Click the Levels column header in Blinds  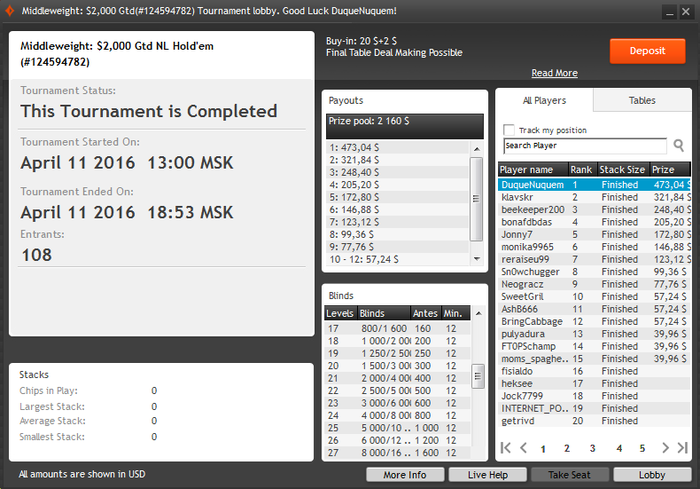click(340, 313)
